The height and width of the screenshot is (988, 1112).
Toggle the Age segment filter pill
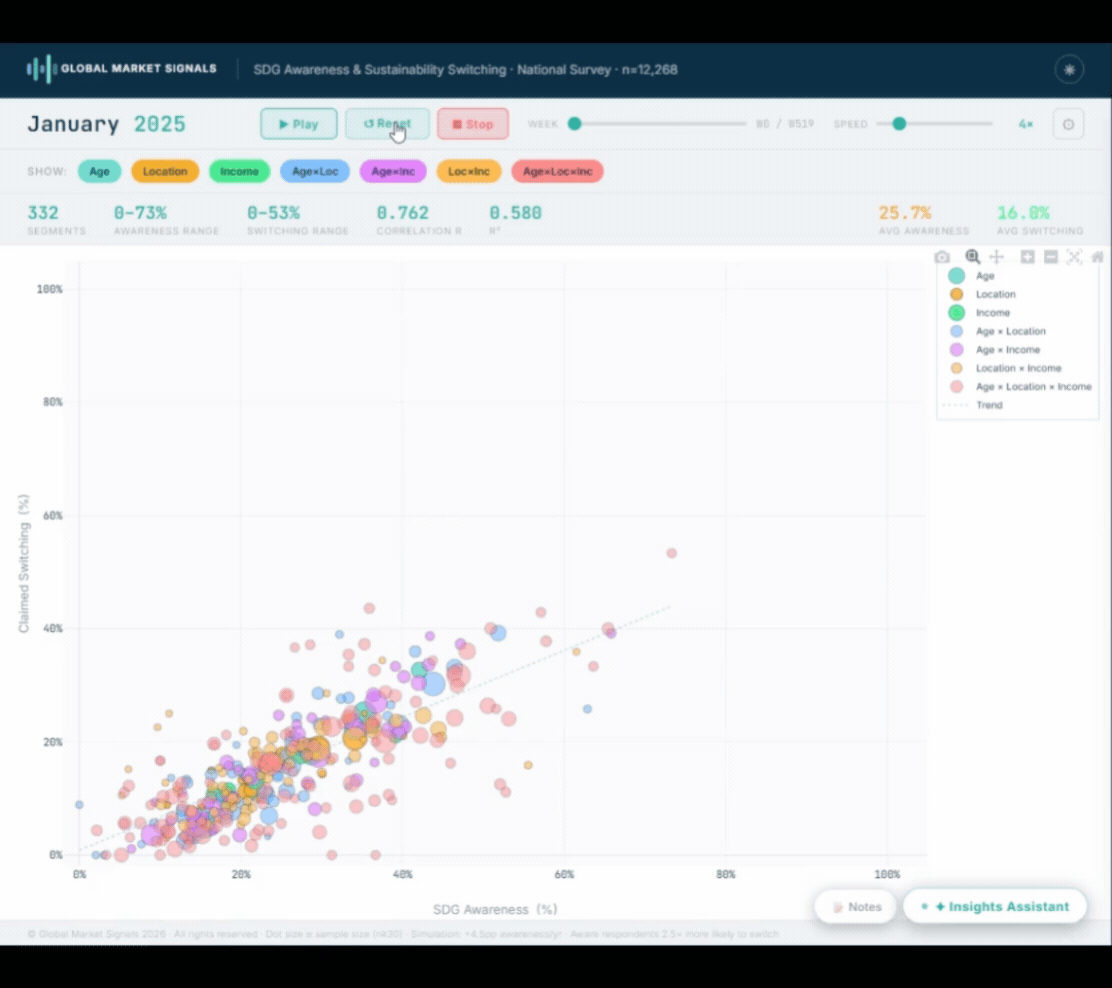tap(99, 171)
